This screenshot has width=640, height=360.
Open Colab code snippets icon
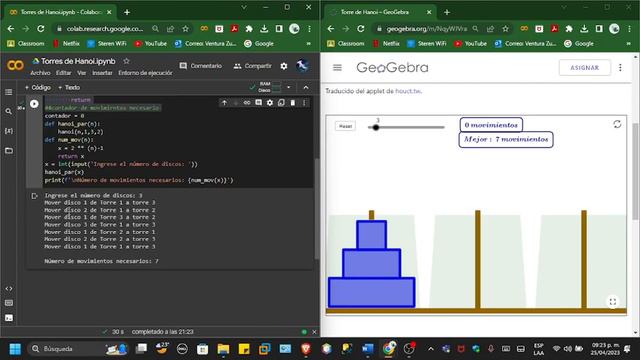click(x=9, y=289)
